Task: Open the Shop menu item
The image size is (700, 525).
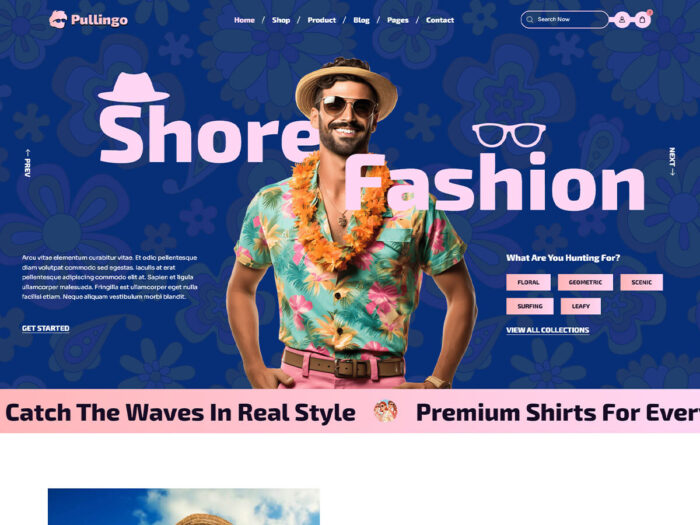Action: [x=281, y=20]
